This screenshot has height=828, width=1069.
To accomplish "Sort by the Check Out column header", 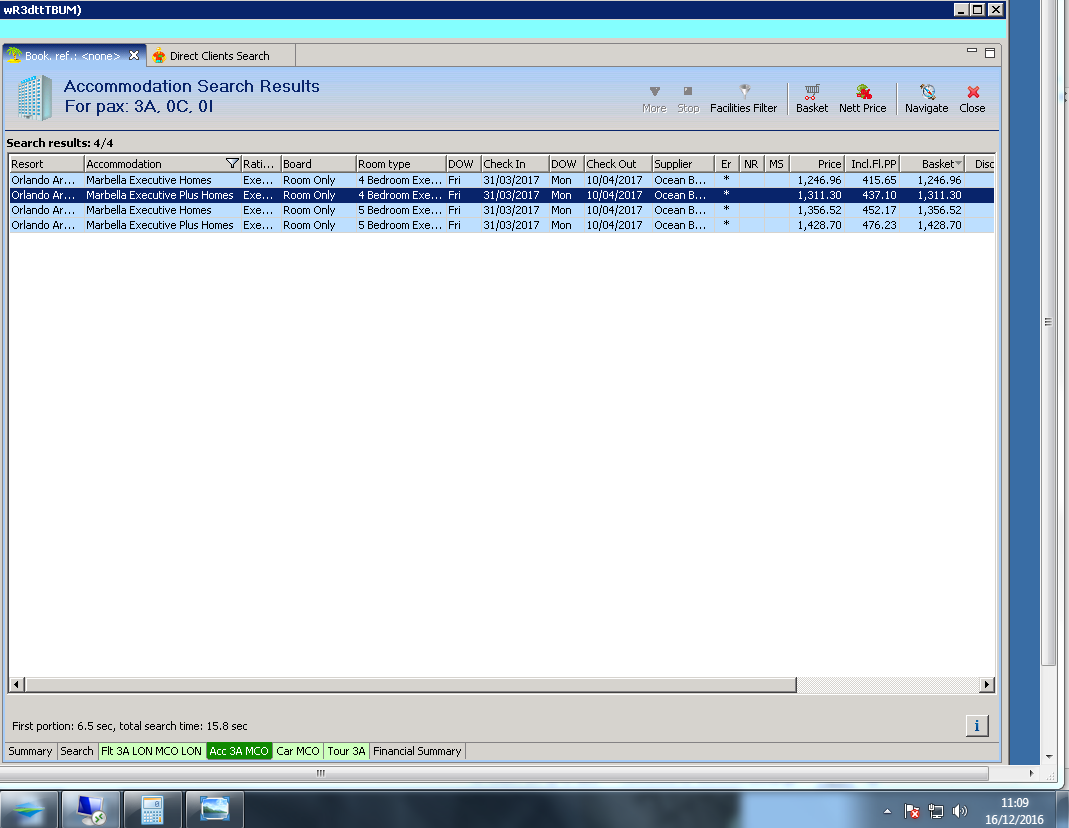I will 618,164.
